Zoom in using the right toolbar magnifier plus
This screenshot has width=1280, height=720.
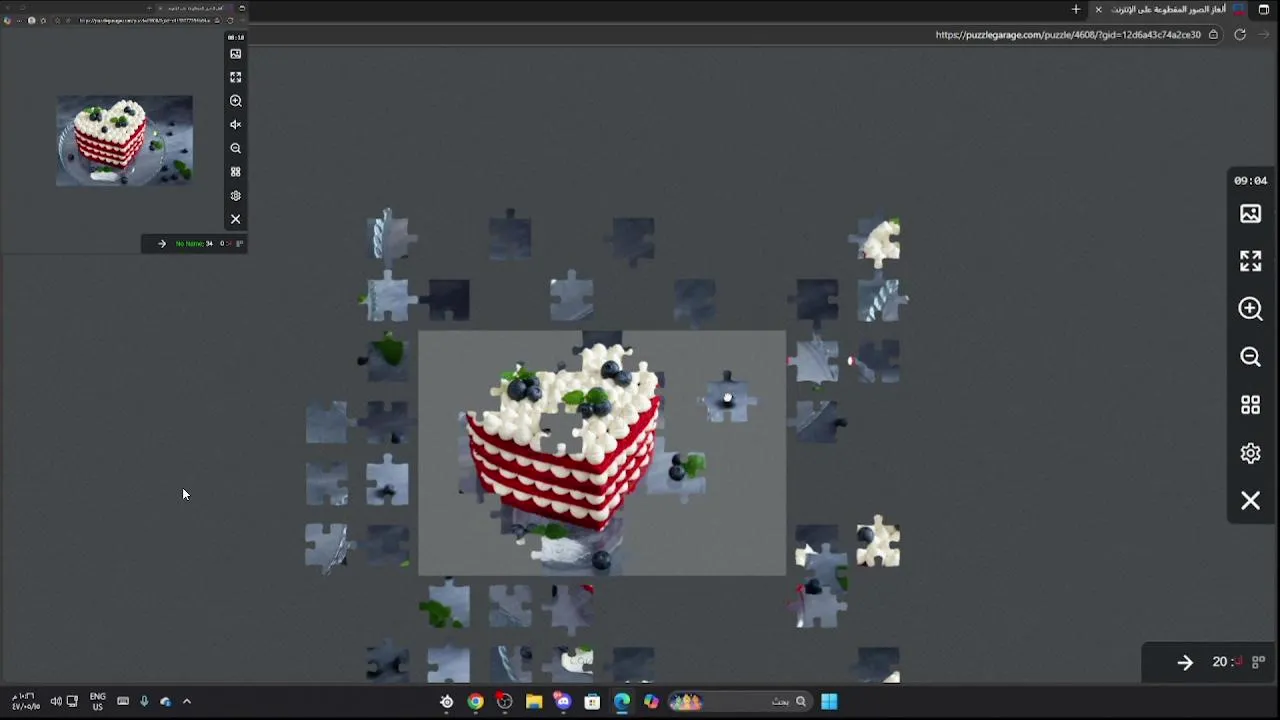[x=1250, y=309]
